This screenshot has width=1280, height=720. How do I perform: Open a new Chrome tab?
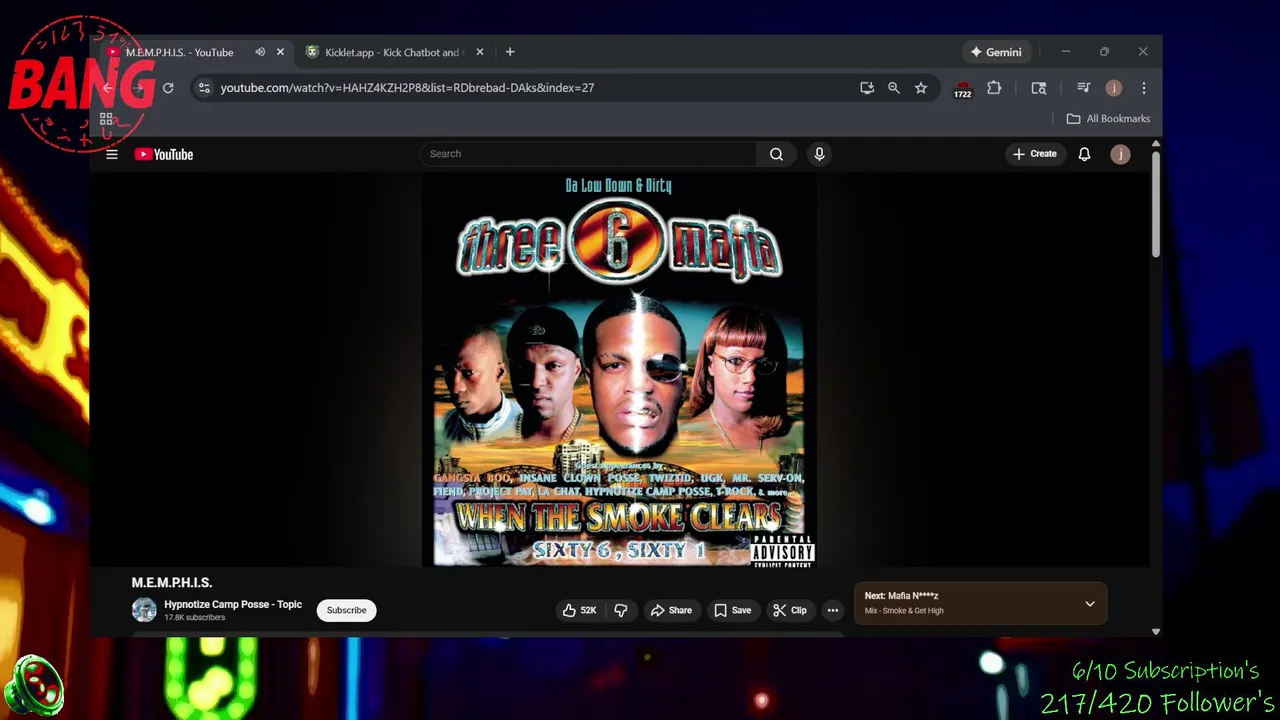pos(510,52)
